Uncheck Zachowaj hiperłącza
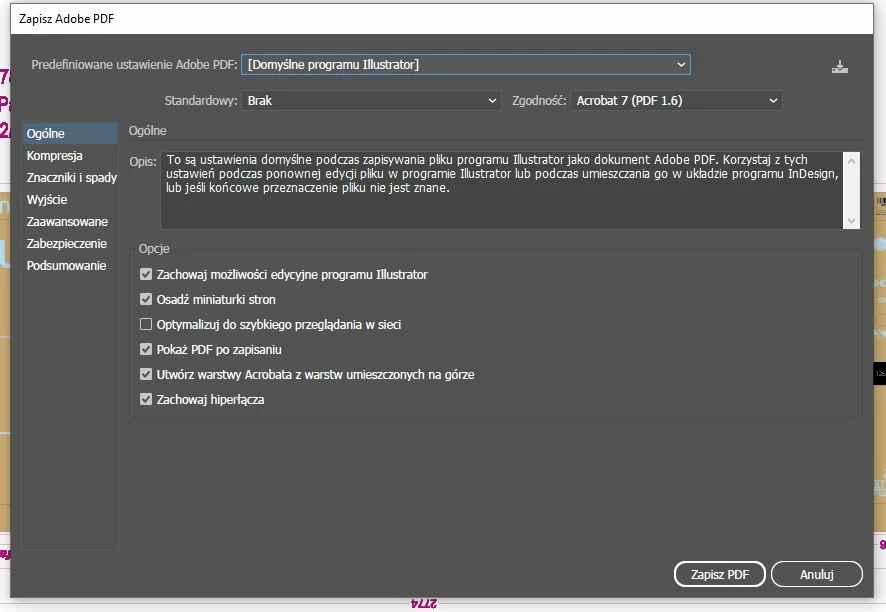The width and height of the screenshot is (886, 612). pos(146,399)
